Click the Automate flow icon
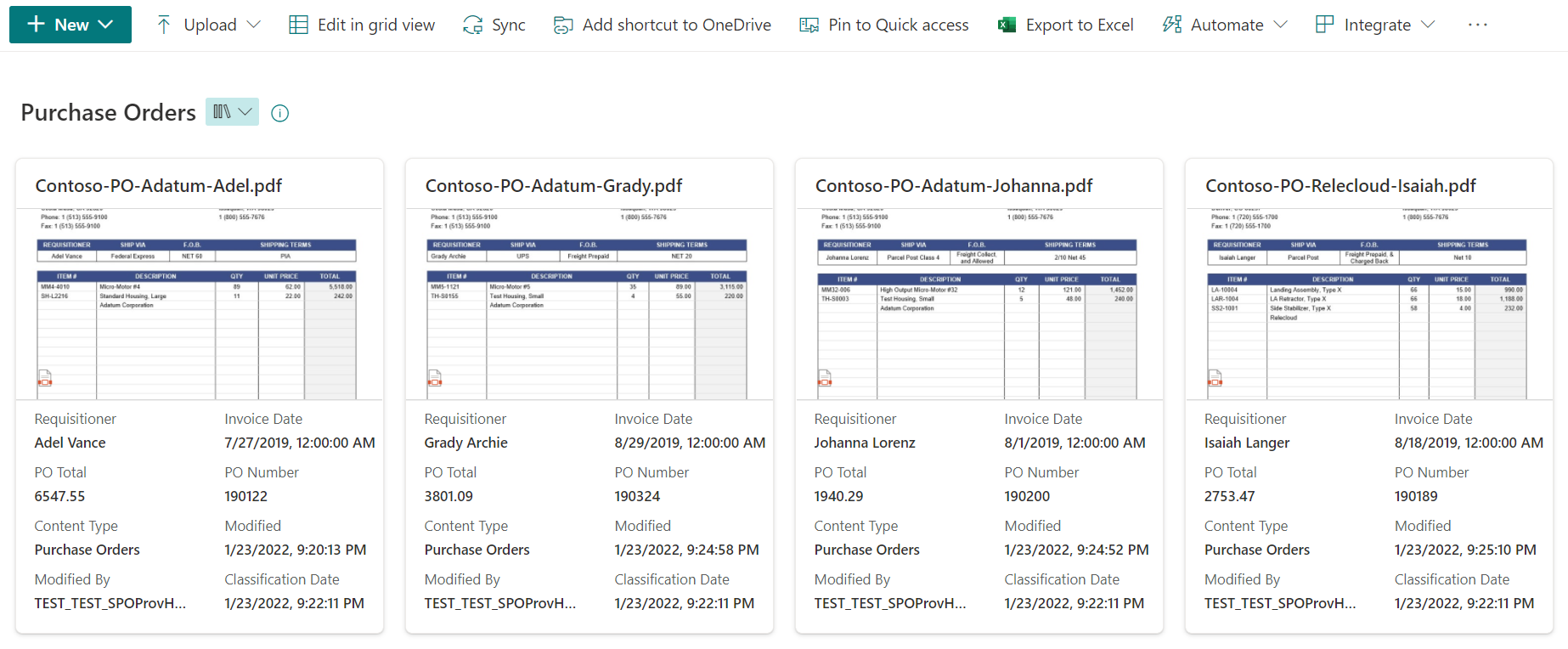The height and width of the screenshot is (649, 1568). (x=1172, y=25)
